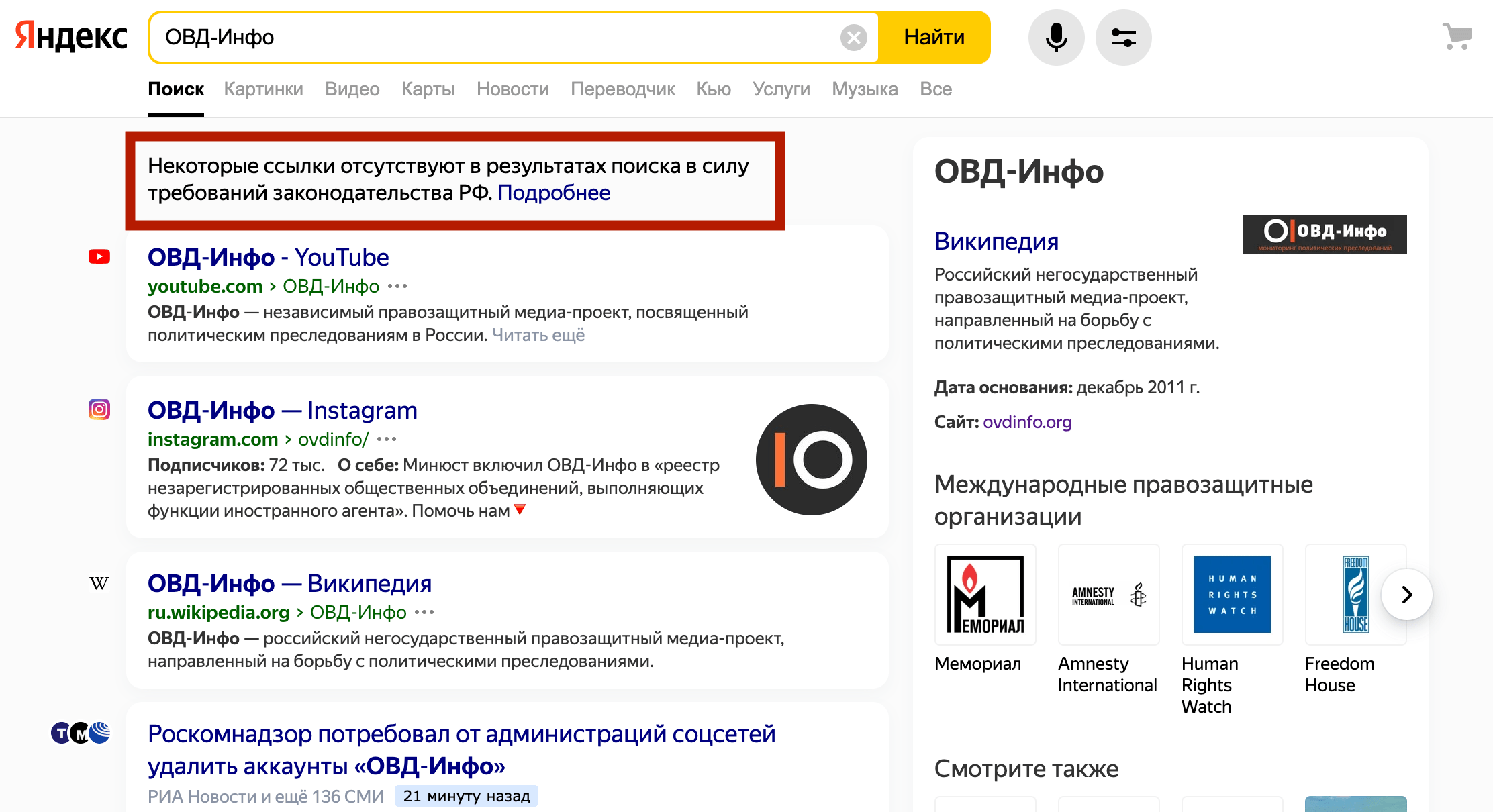Click the Смотрите также heading

[x=1026, y=769]
